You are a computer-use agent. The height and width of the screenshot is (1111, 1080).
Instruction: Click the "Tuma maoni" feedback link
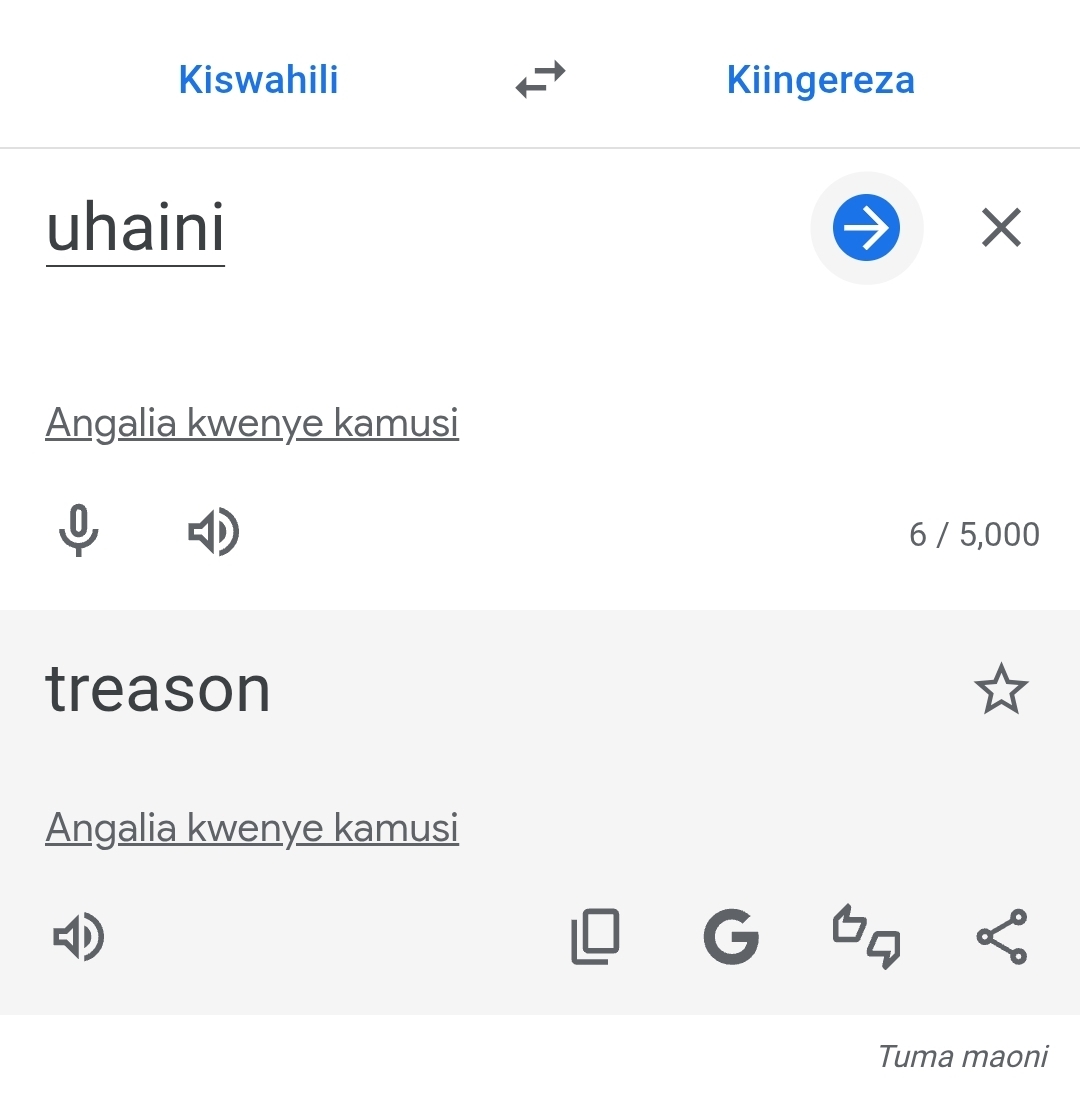(962, 1056)
